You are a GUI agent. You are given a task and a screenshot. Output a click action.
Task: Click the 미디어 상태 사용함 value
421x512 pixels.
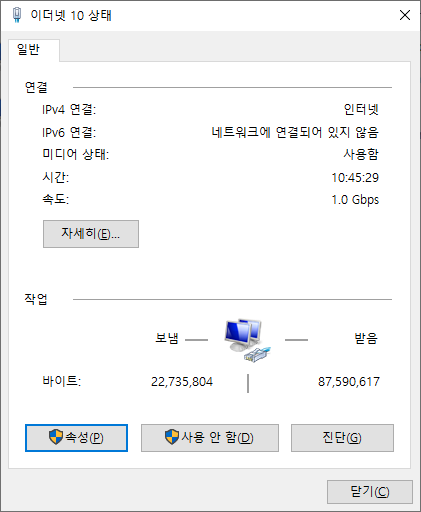click(x=361, y=154)
